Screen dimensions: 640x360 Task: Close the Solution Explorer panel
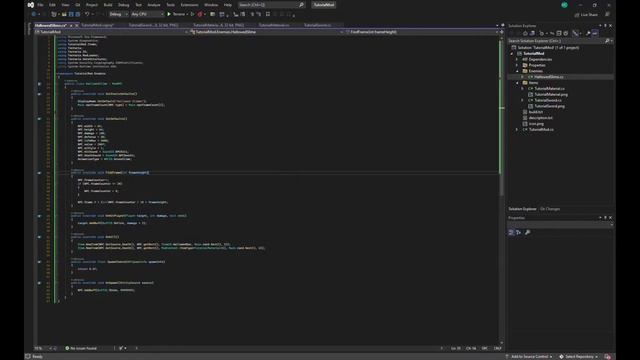pyautogui.click(x=611, y=26)
